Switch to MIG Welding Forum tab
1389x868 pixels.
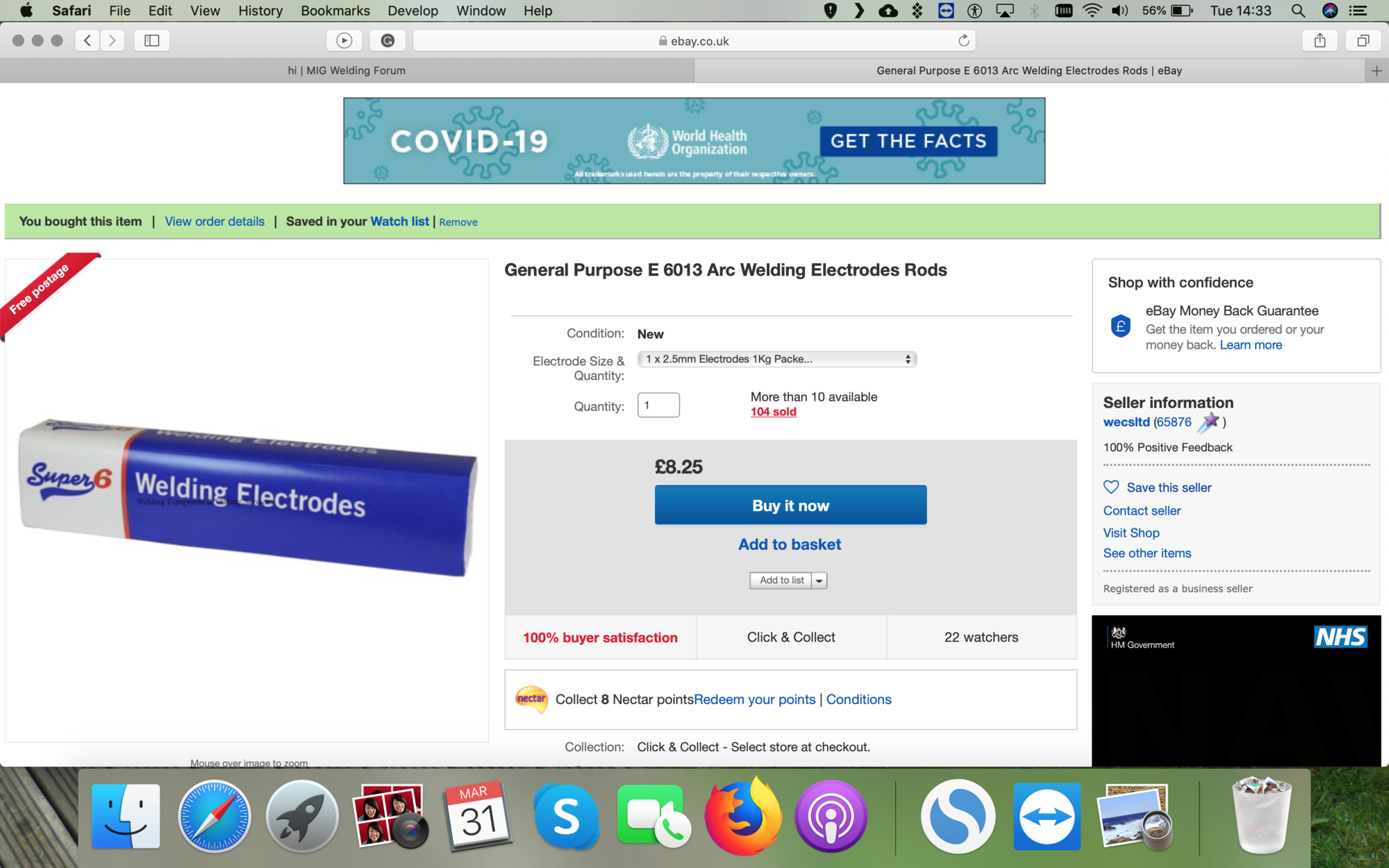[347, 71]
